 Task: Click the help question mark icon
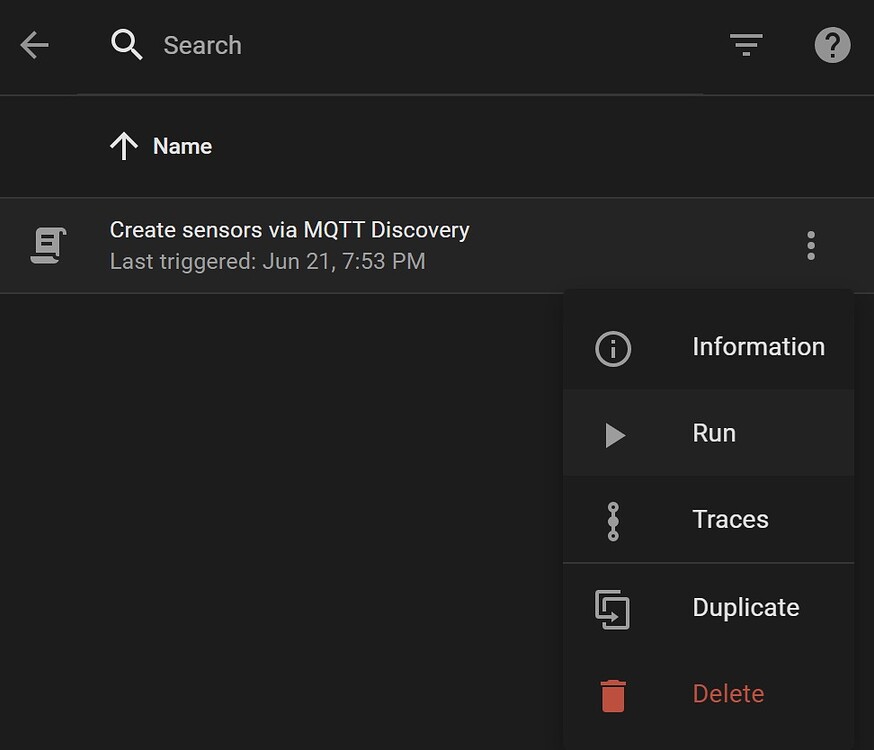tap(832, 45)
